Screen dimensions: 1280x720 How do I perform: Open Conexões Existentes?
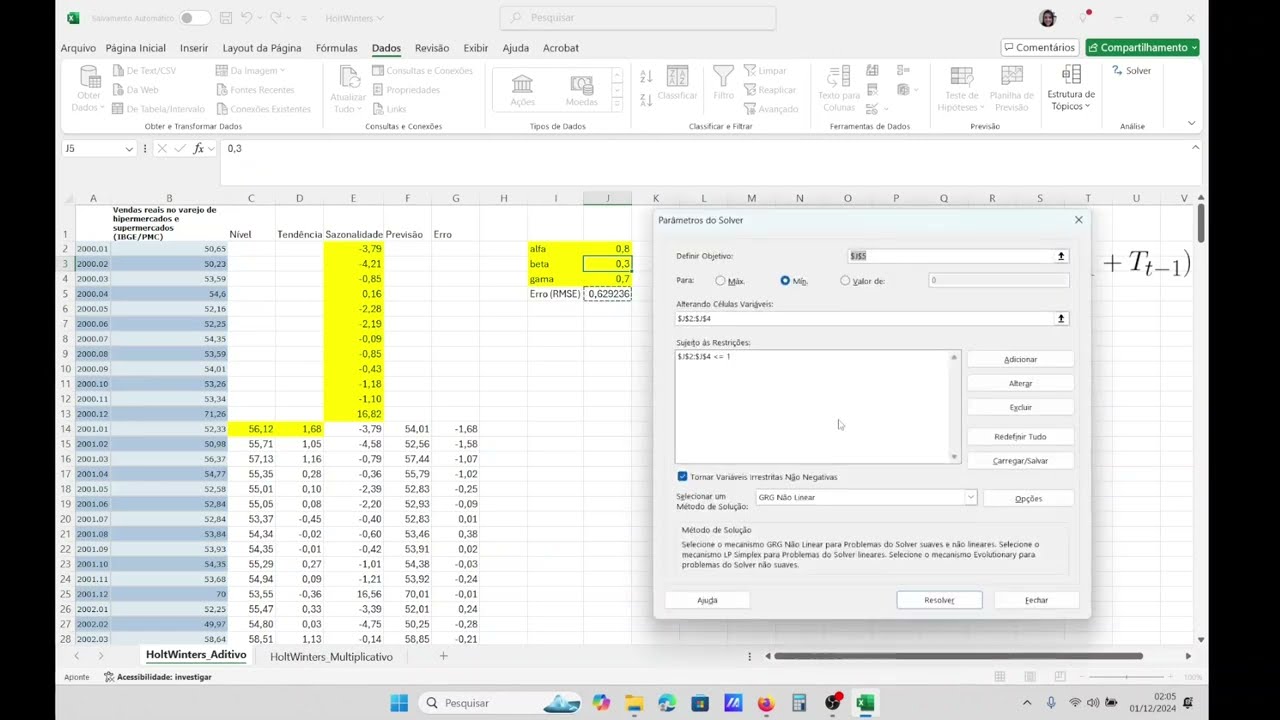pyautogui.click(x=263, y=109)
